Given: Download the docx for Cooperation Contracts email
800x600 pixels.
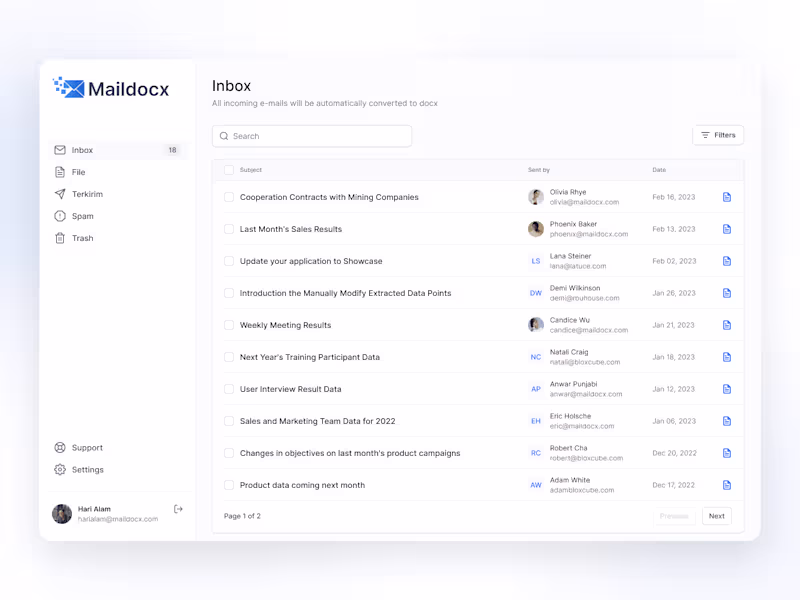Looking at the screenshot, I should (727, 196).
